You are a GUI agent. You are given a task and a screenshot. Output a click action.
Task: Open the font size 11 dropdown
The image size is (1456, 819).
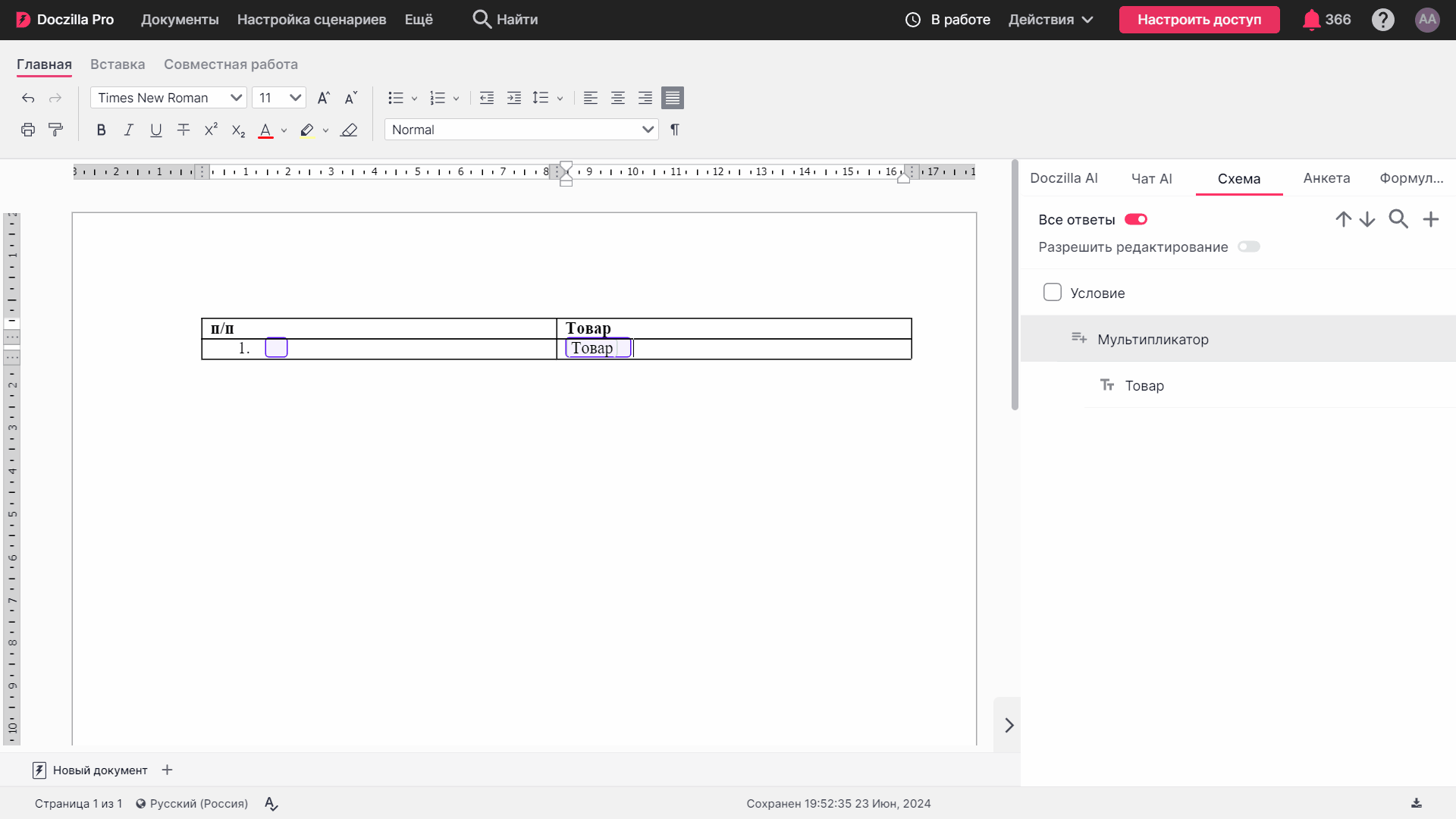pos(279,98)
